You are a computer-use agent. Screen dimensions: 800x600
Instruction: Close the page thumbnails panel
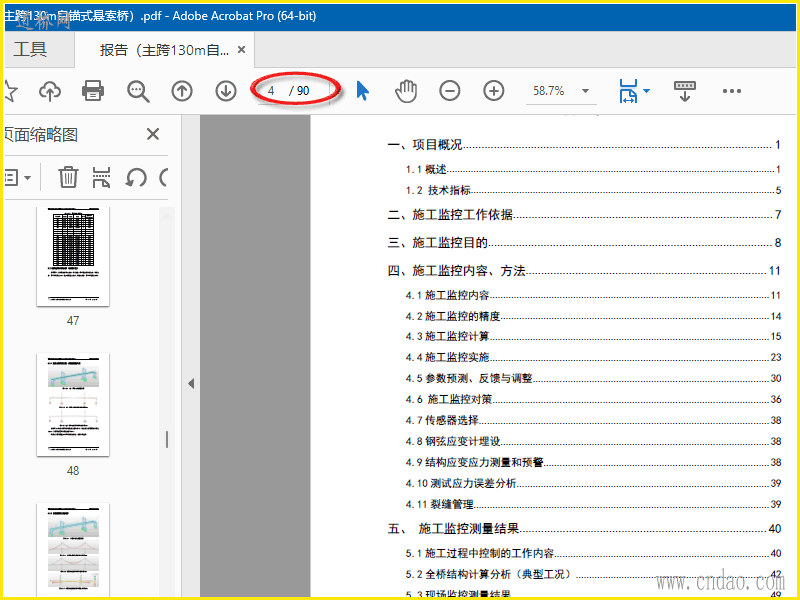[x=153, y=134]
